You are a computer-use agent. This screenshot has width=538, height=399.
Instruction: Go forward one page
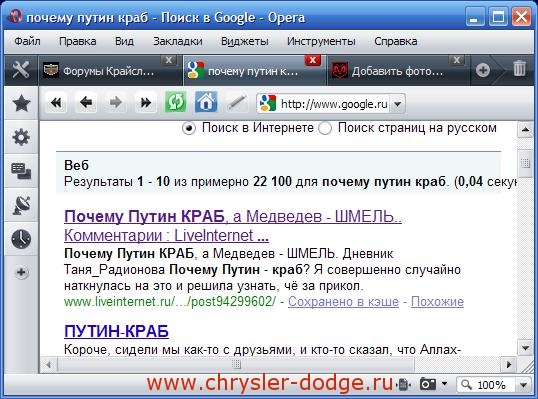tap(116, 102)
